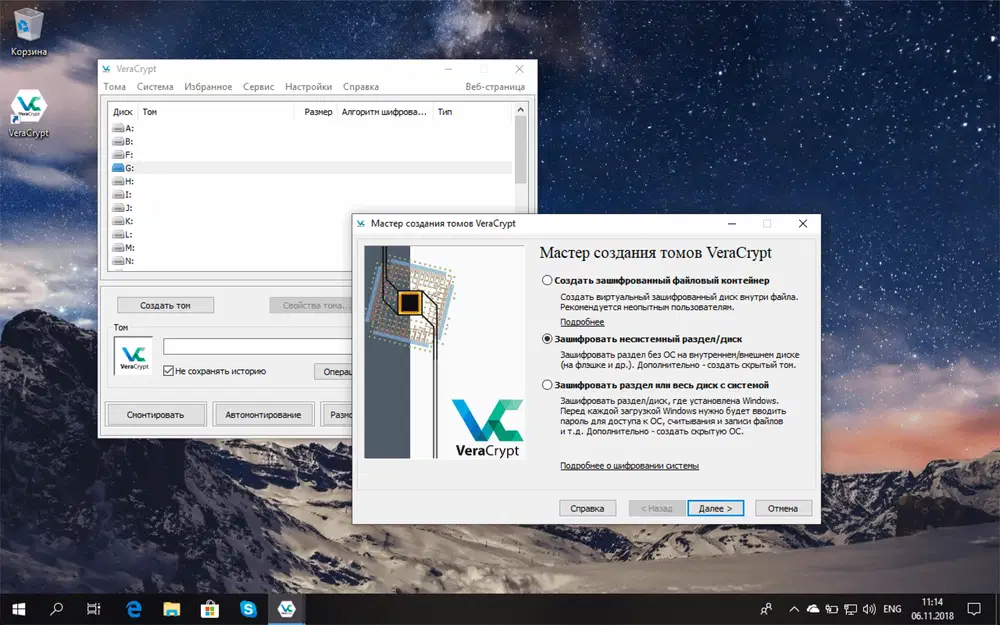Viewport: 1000px width, 625px height.
Task: Select drive F: icon in VeraCrypt list
Action: pos(118,155)
